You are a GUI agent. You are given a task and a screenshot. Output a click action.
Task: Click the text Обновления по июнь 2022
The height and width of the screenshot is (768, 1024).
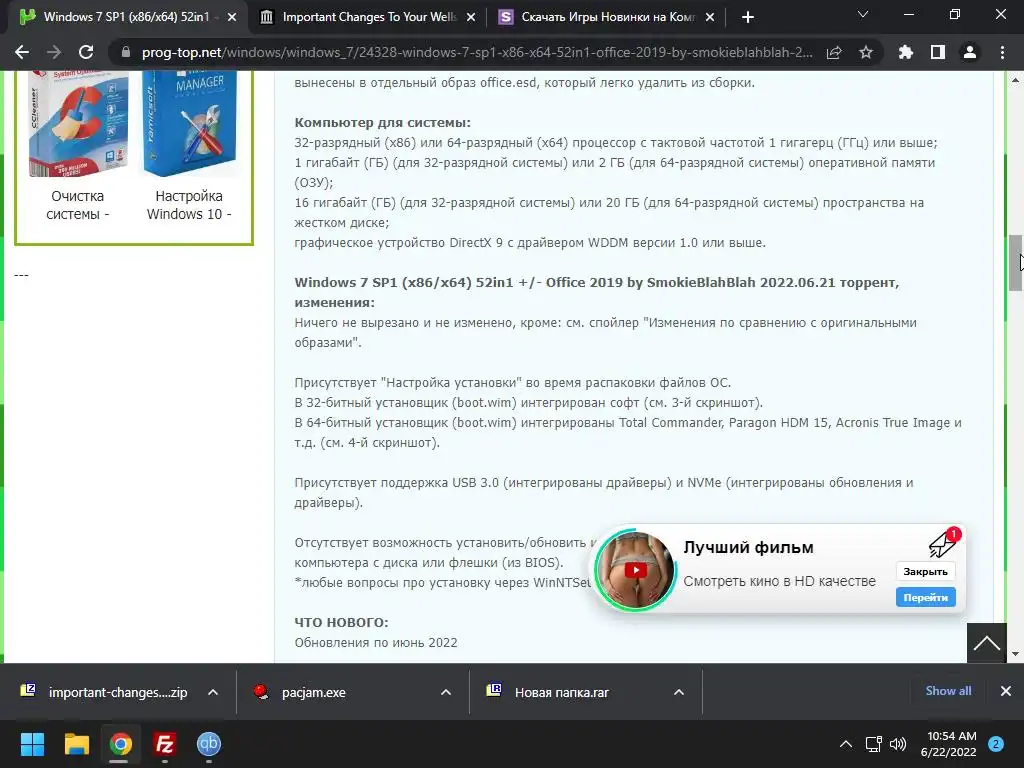point(376,643)
